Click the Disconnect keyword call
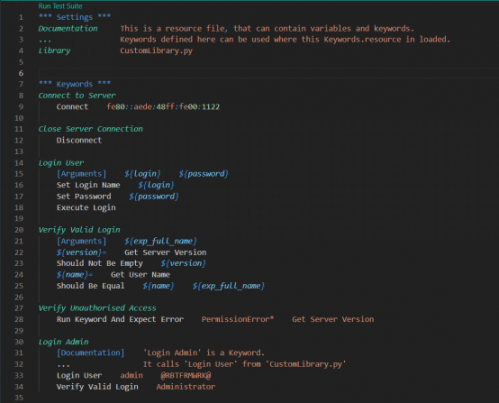Image resolution: width=499 pixels, height=403 pixels. 79,140
